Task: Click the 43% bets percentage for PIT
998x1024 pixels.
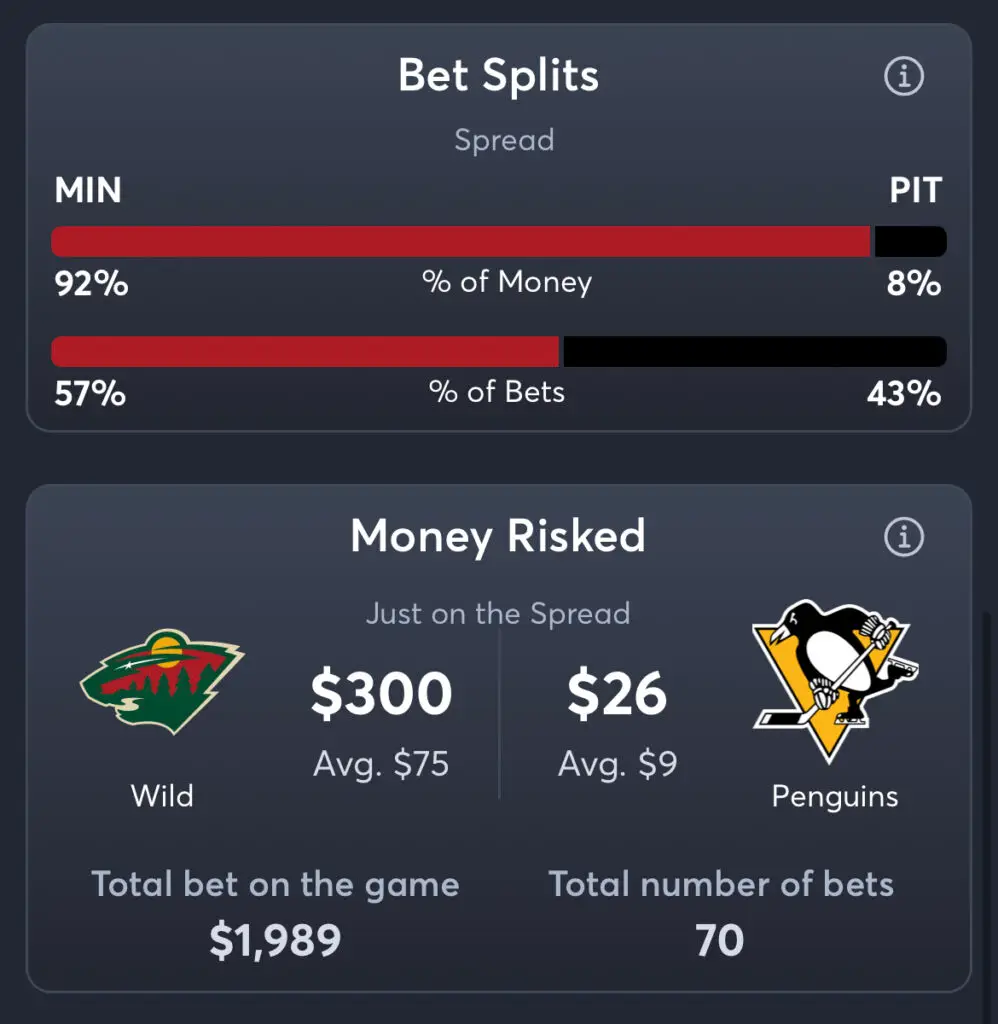Action: click(905, 394)
